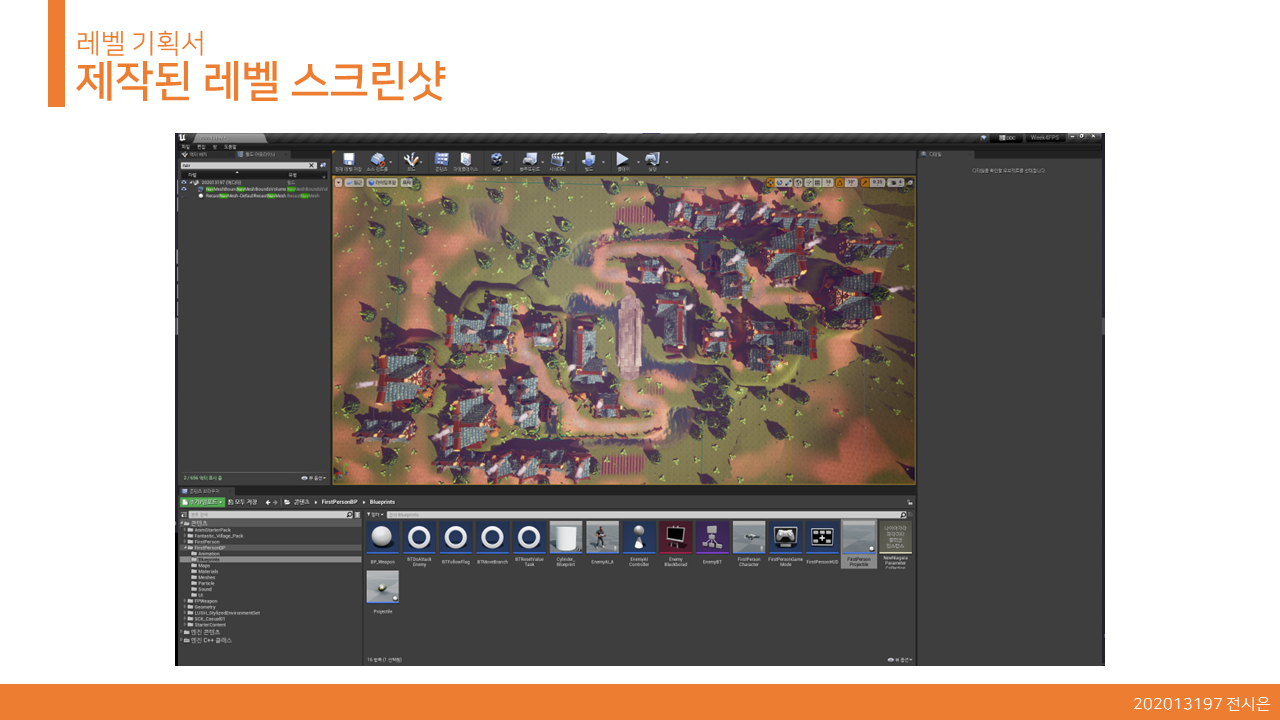The width and height of the screenshot is (1280, 720).
Task: Open Cinematics clapperboard toolbar button
Action: click(x=557, y=161)
